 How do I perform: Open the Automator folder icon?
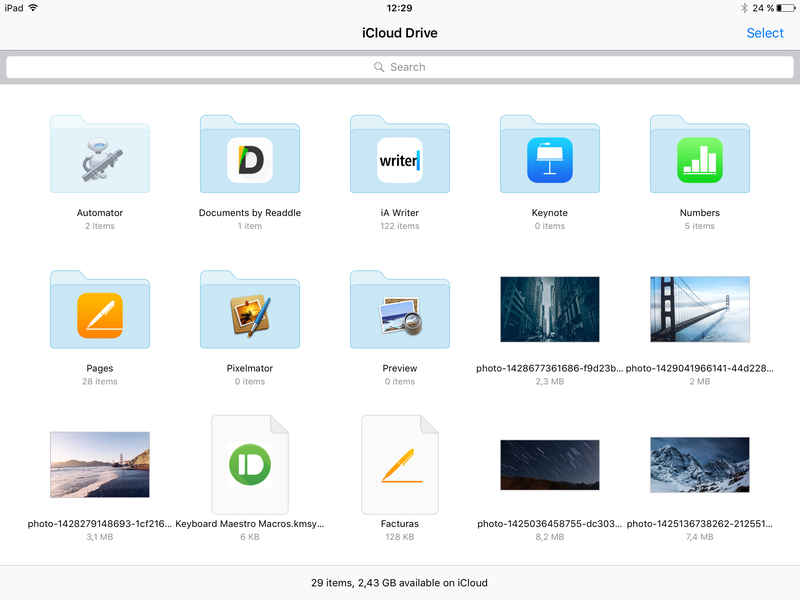coord(100,154)
